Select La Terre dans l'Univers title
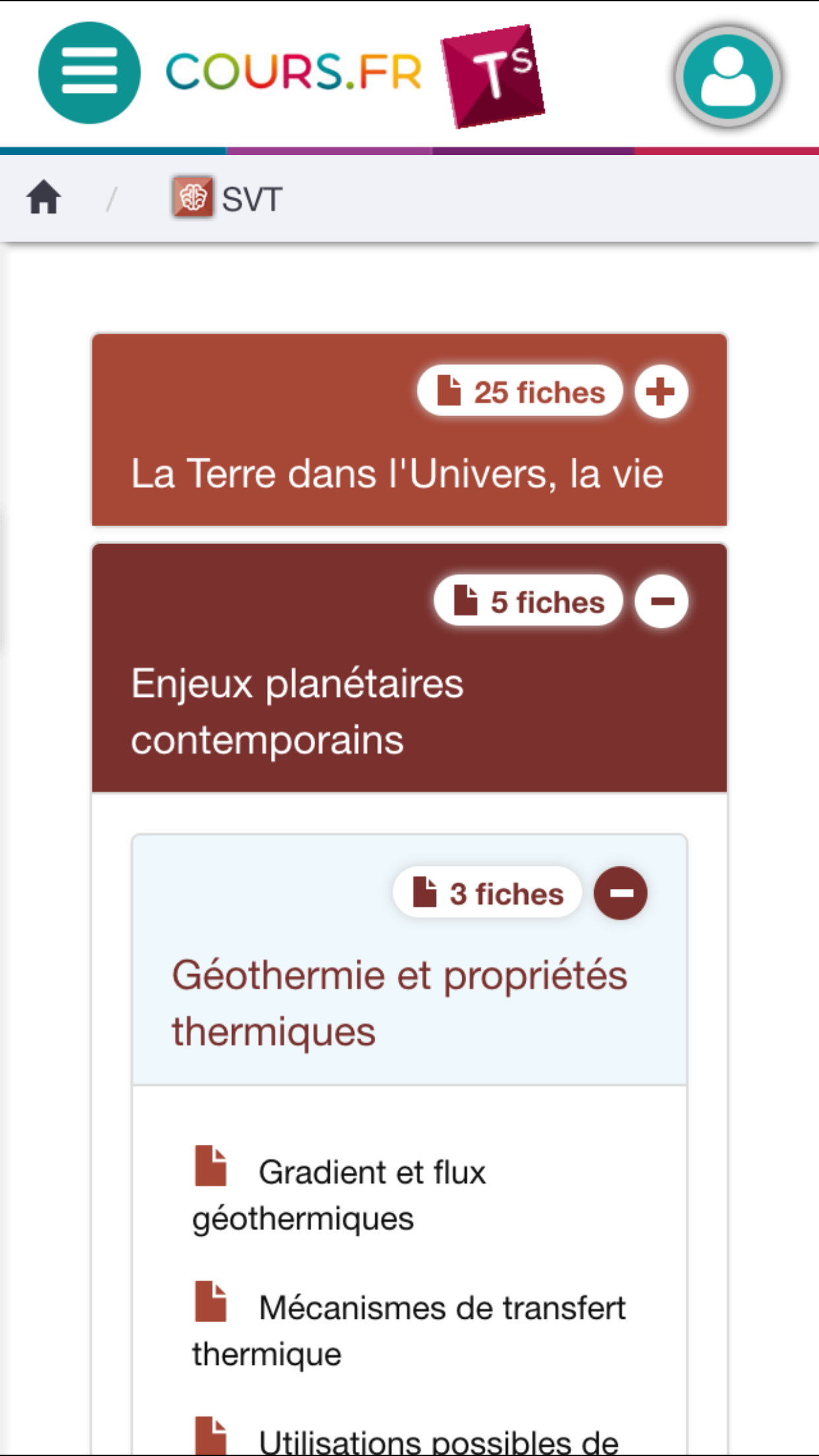The width and height of the screenshot is (819, 1456). [x=397, y=473]
